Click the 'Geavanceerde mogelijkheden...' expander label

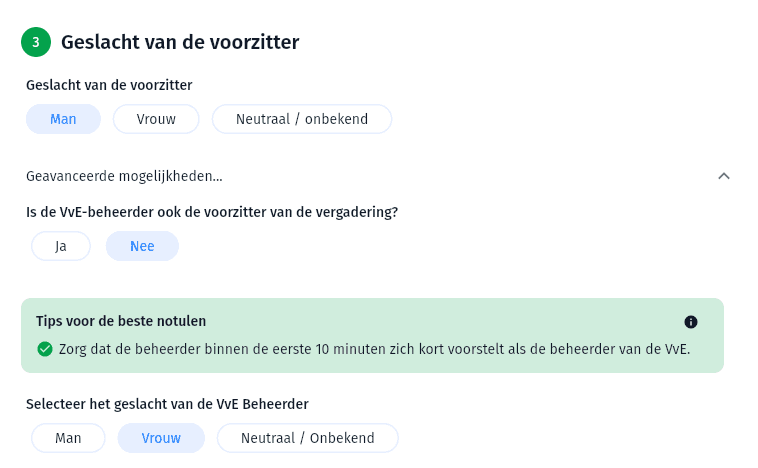coord(124,176)
